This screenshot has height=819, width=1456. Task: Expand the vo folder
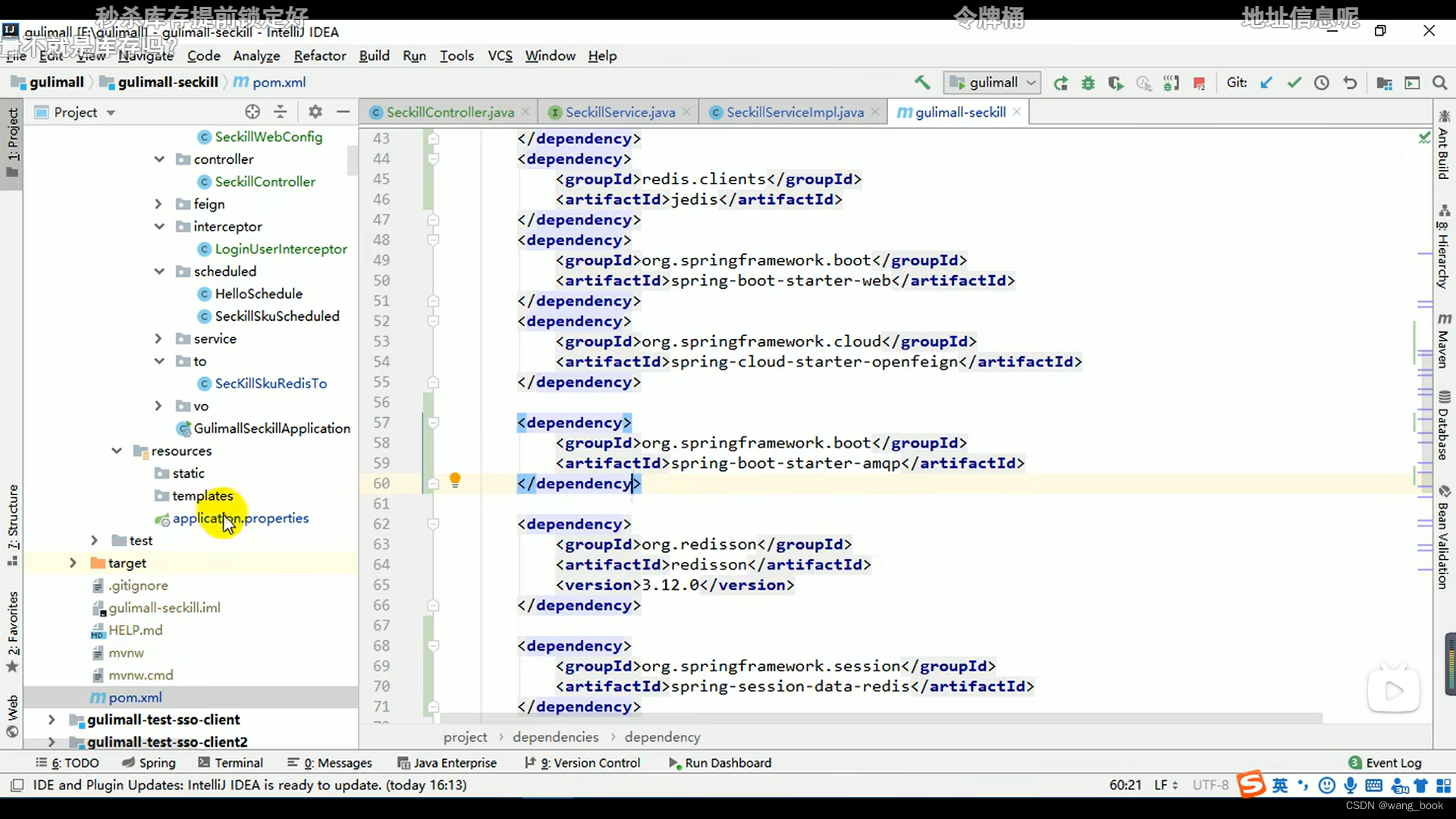(158, 406)
